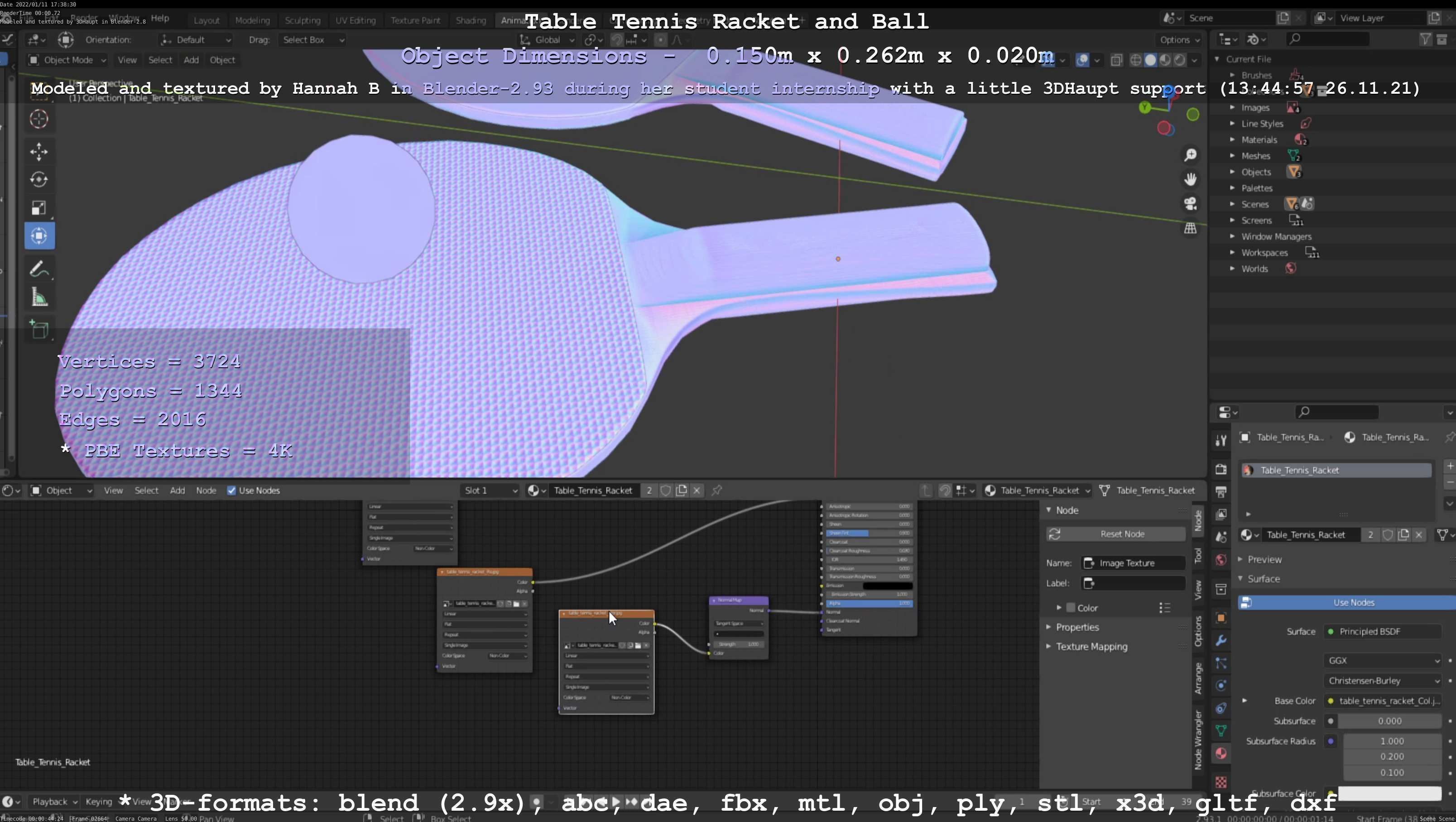Click the Subsurface 0.000 value slider
The width and height of the screenshot is (1456, 822).
click(x=1389, y=721)
